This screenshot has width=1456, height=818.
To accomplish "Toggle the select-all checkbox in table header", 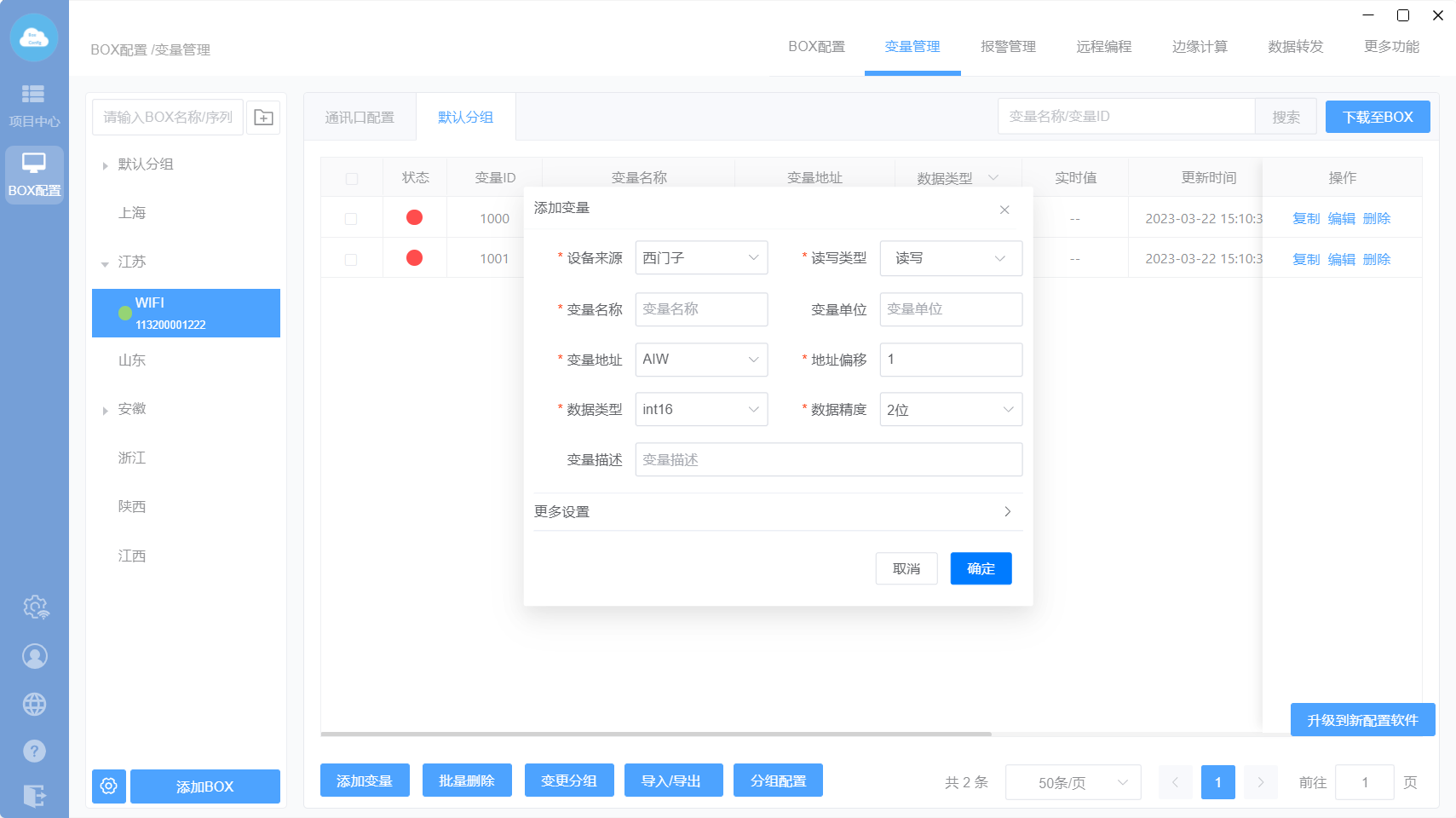I will (x=352, y=179).
